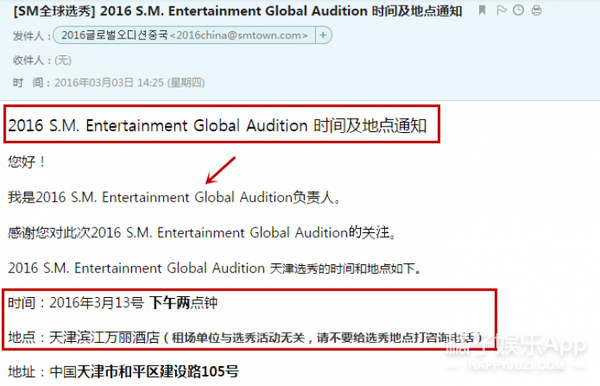Click the address 中国天津市和平区建设路105号

pos(144,371)
